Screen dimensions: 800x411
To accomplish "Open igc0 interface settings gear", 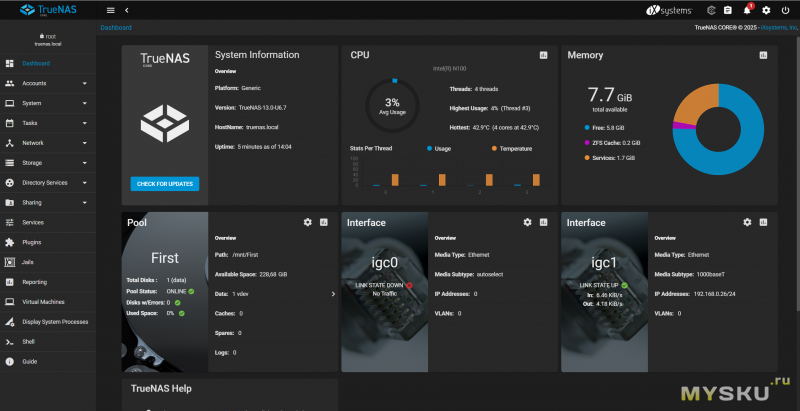I will [527, 222].
